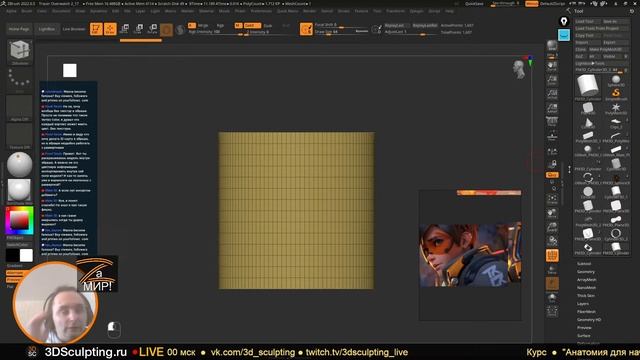Click the Actual size icon

tap(552, 94)
